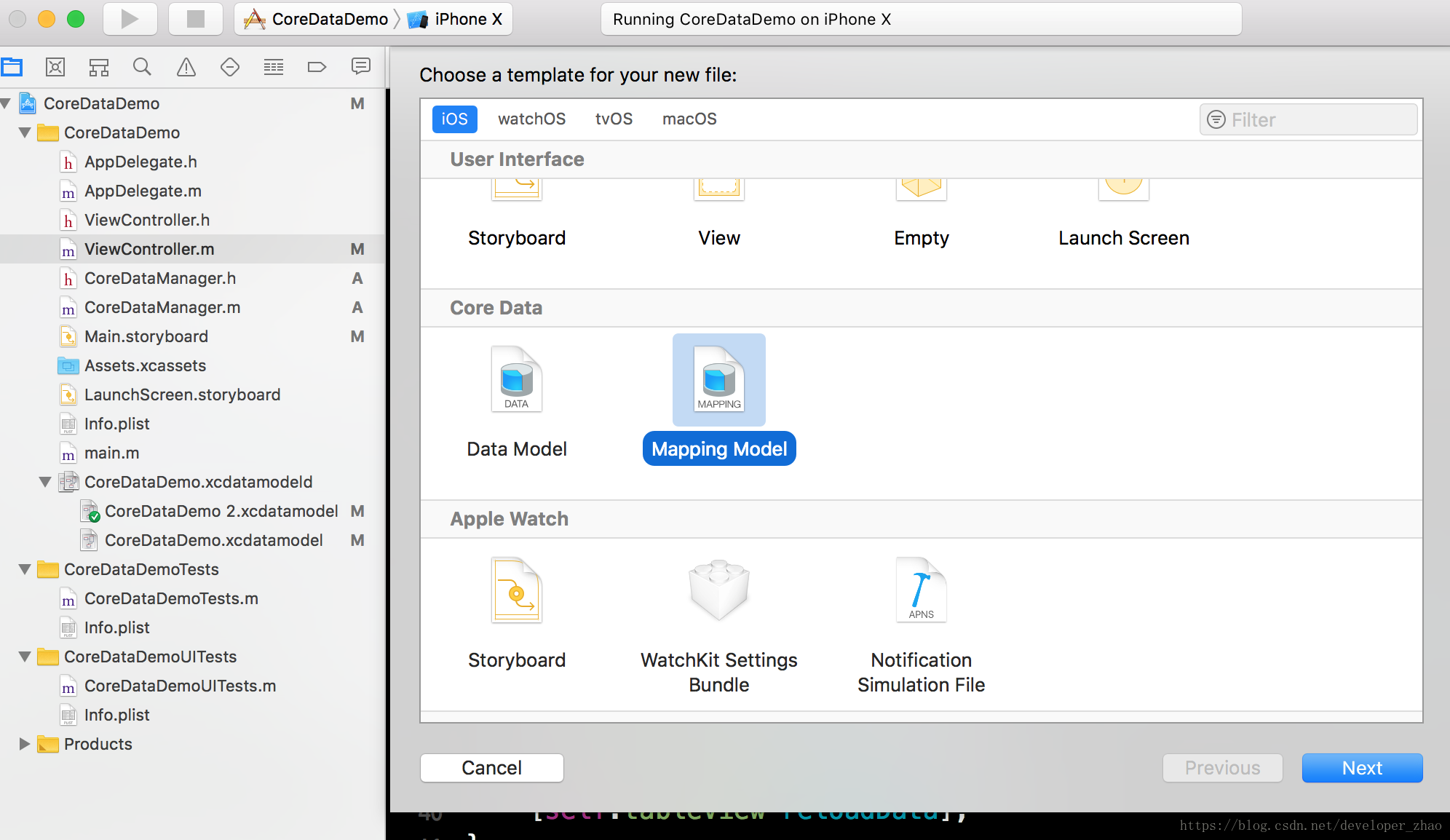The image size is (1450, 840).
Task: Click the Running CoreDataDemo activity status bar
Action: coord(921,19)
